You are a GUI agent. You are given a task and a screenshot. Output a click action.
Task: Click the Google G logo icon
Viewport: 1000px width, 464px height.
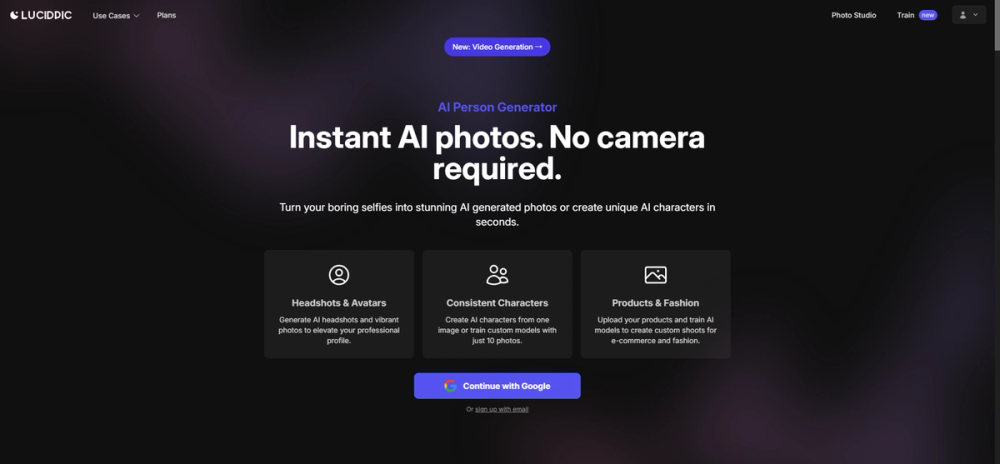[450, 386]
